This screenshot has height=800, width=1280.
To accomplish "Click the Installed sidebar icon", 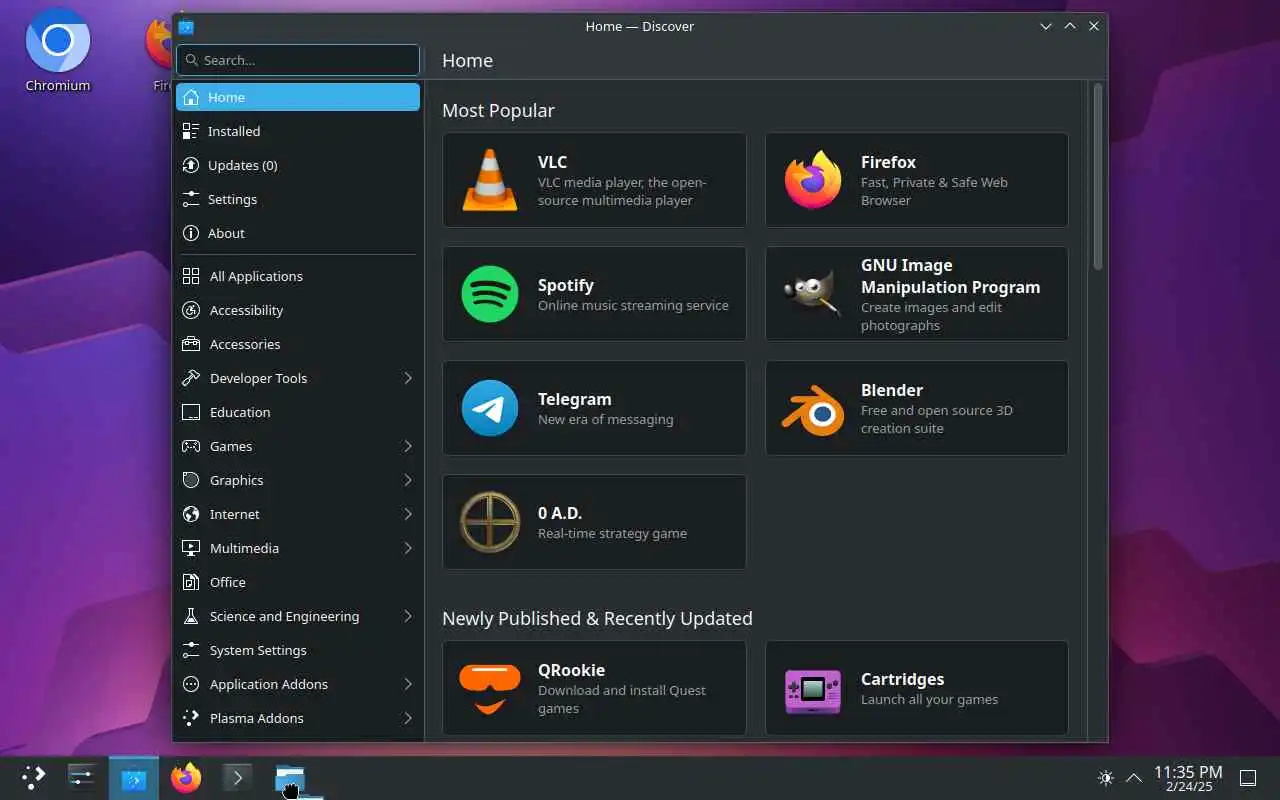I will point(191,131).
